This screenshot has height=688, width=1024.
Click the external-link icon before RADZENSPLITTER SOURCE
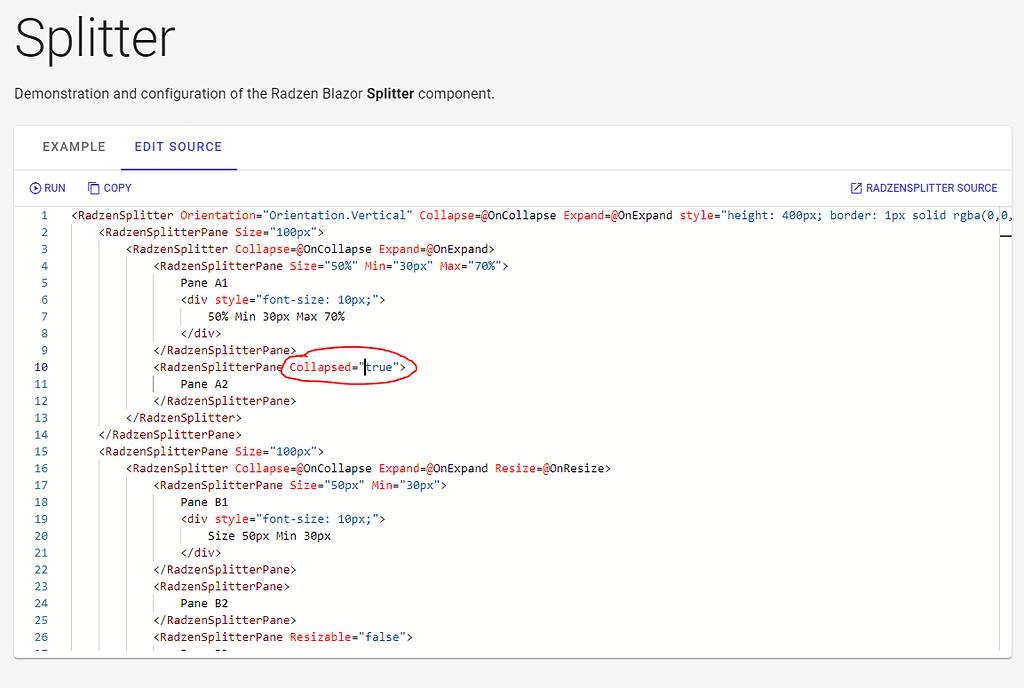pos(857,188)
